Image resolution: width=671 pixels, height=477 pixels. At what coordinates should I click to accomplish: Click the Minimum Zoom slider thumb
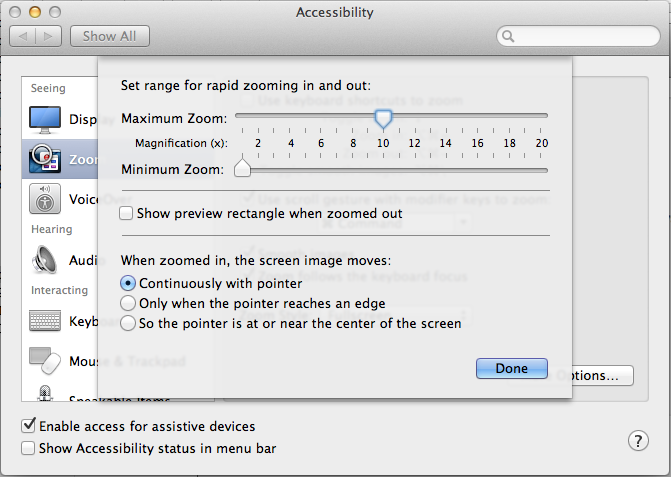[242, 169]
